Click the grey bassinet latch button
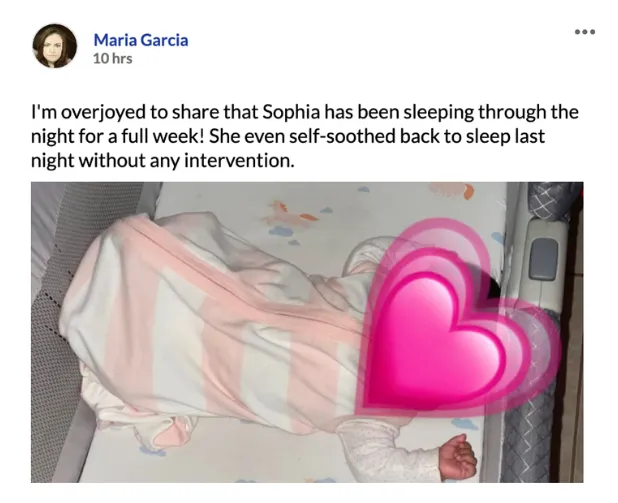 tap(544, 260)
